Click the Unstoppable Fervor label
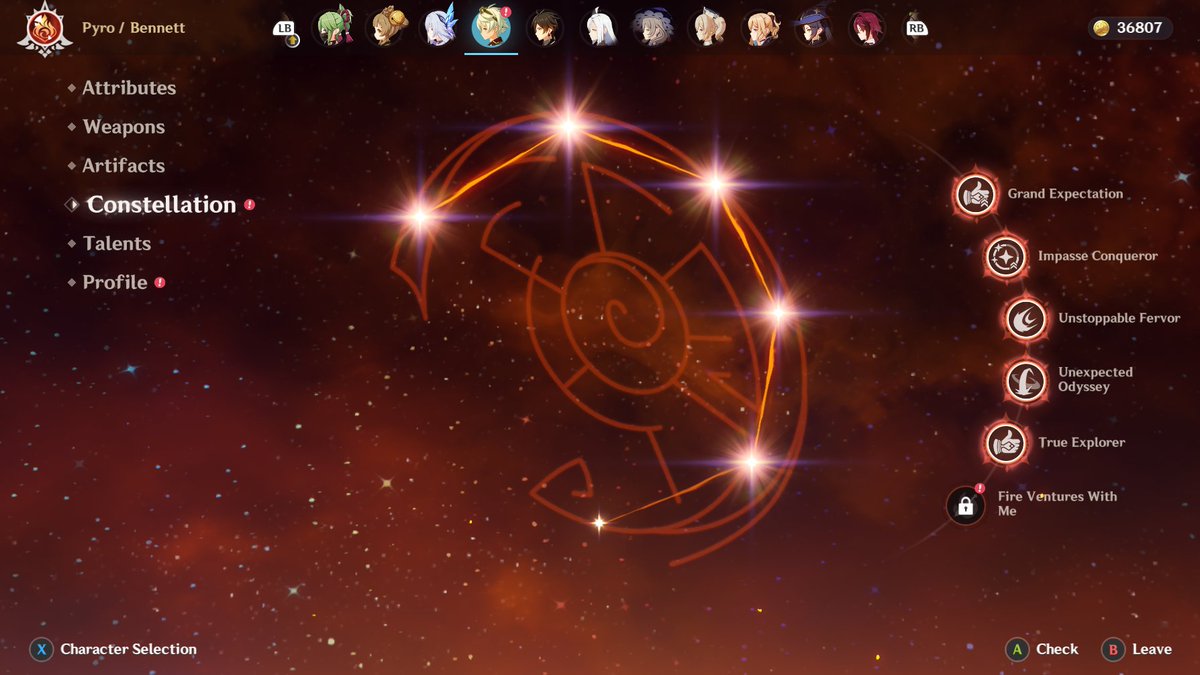1200x675 pixels. pyautogui.click(x=1119, y=318)
